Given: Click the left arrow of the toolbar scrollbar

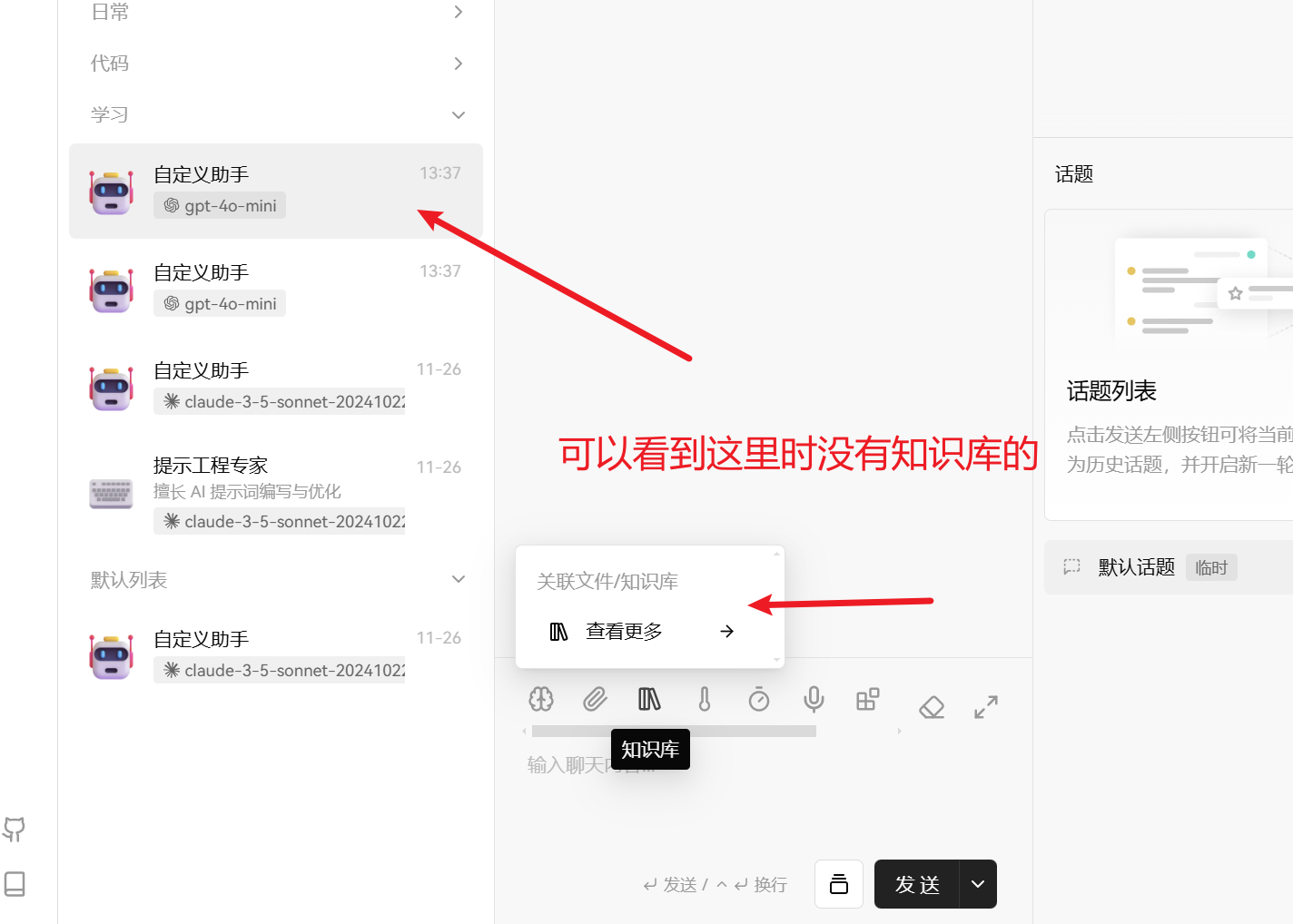Looking at the screenshot, I should (x=524, y=732).
